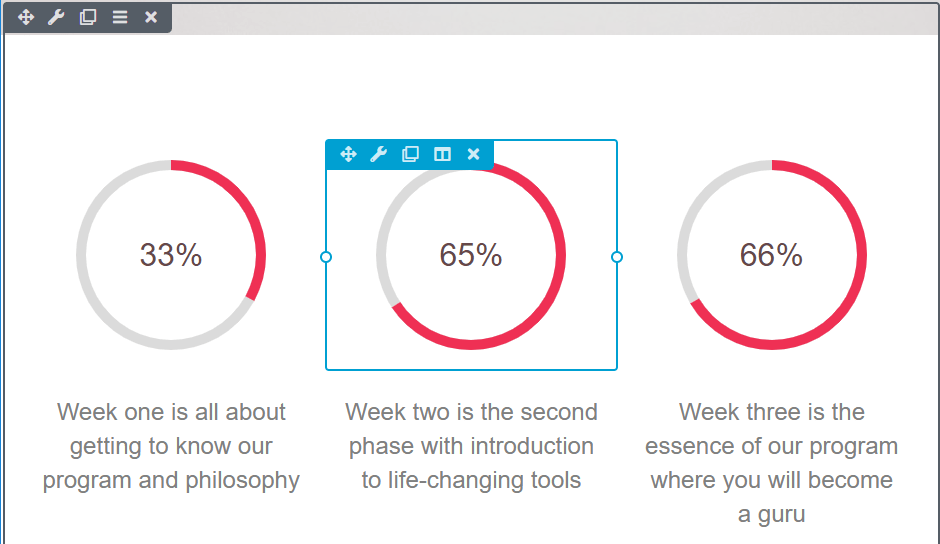The width and height of the screenshot is (940, 544).
Task: Open widget settings via blue wrench icon
Action: point(379,154)
